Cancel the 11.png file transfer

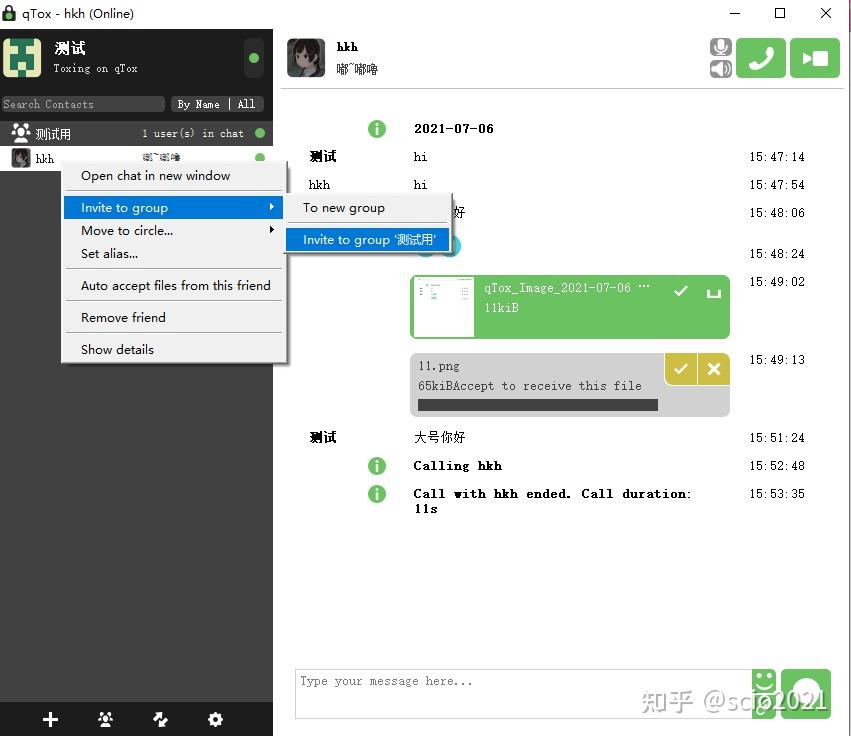pyautogui.click(x=714, y=369)
